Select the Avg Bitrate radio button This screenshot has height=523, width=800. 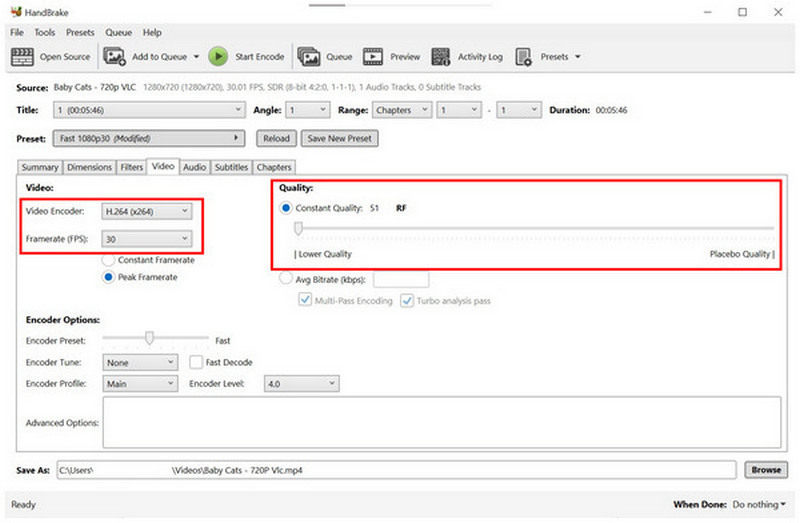click(x=287, y=279)
